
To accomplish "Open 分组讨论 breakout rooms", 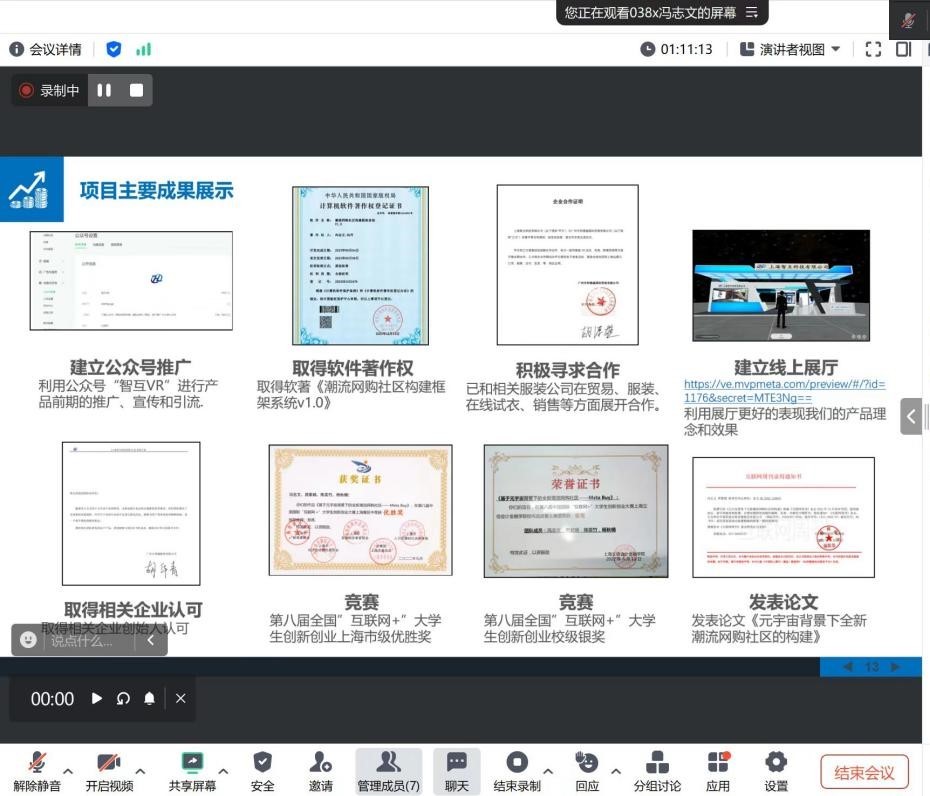I will pos(657,764).
